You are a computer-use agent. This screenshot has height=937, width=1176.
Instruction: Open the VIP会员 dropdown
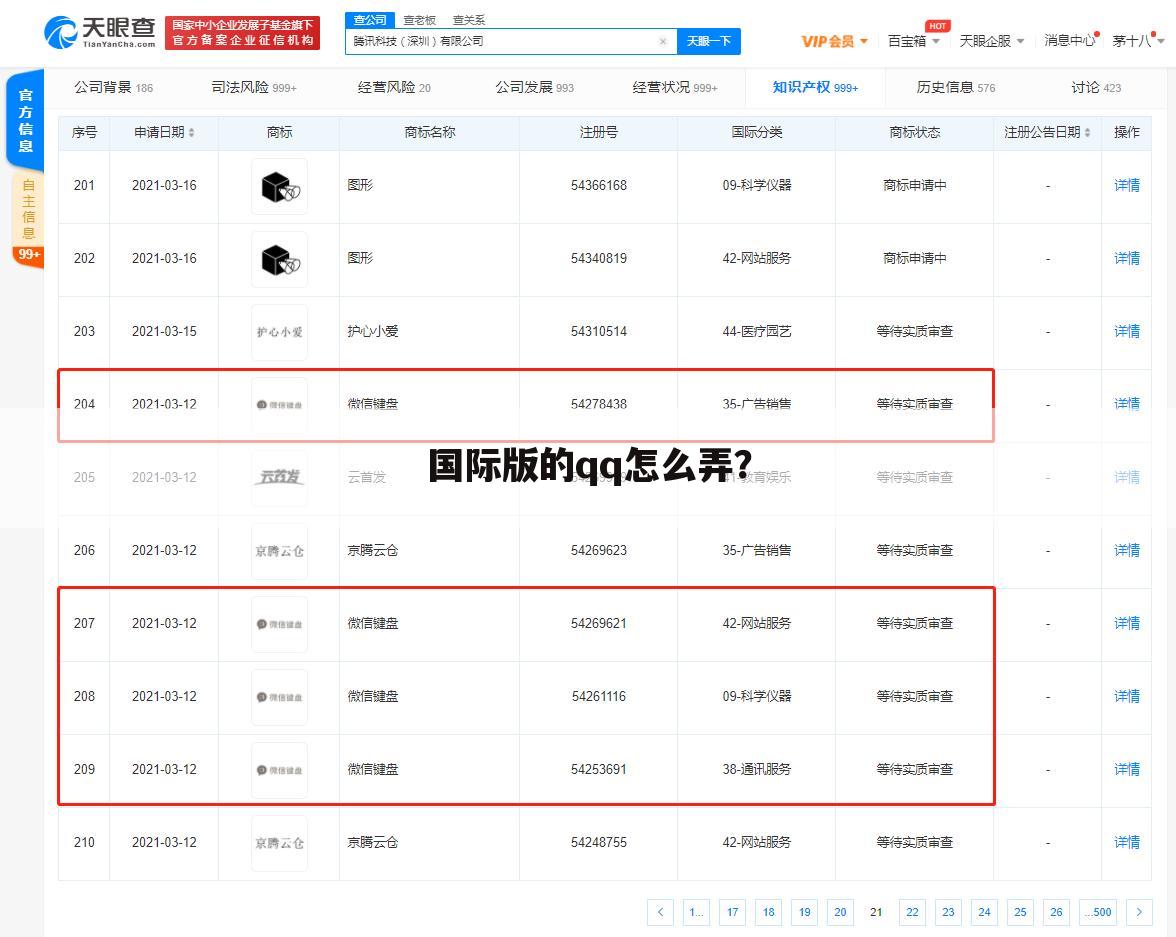coord(834,41)
